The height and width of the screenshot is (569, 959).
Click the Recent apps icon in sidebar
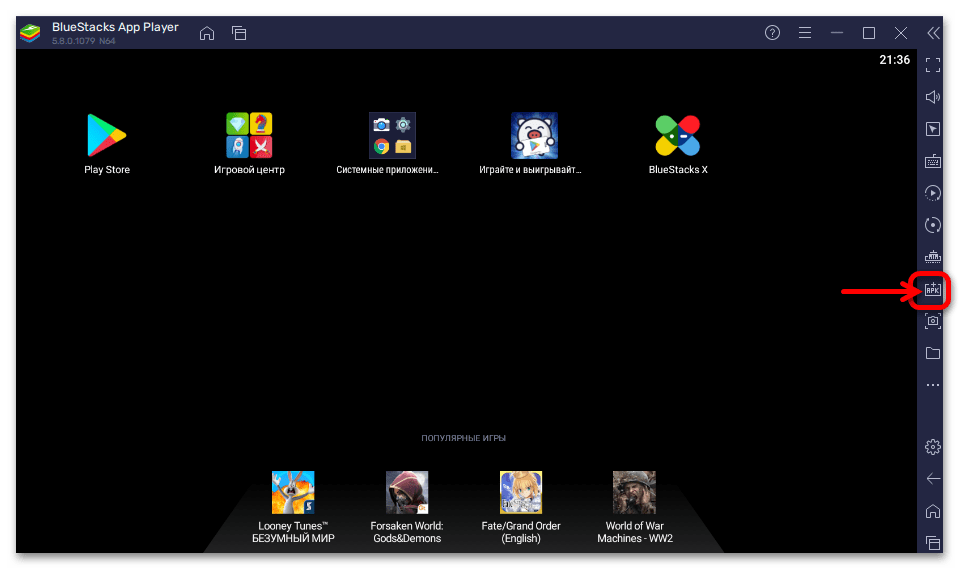933,543
